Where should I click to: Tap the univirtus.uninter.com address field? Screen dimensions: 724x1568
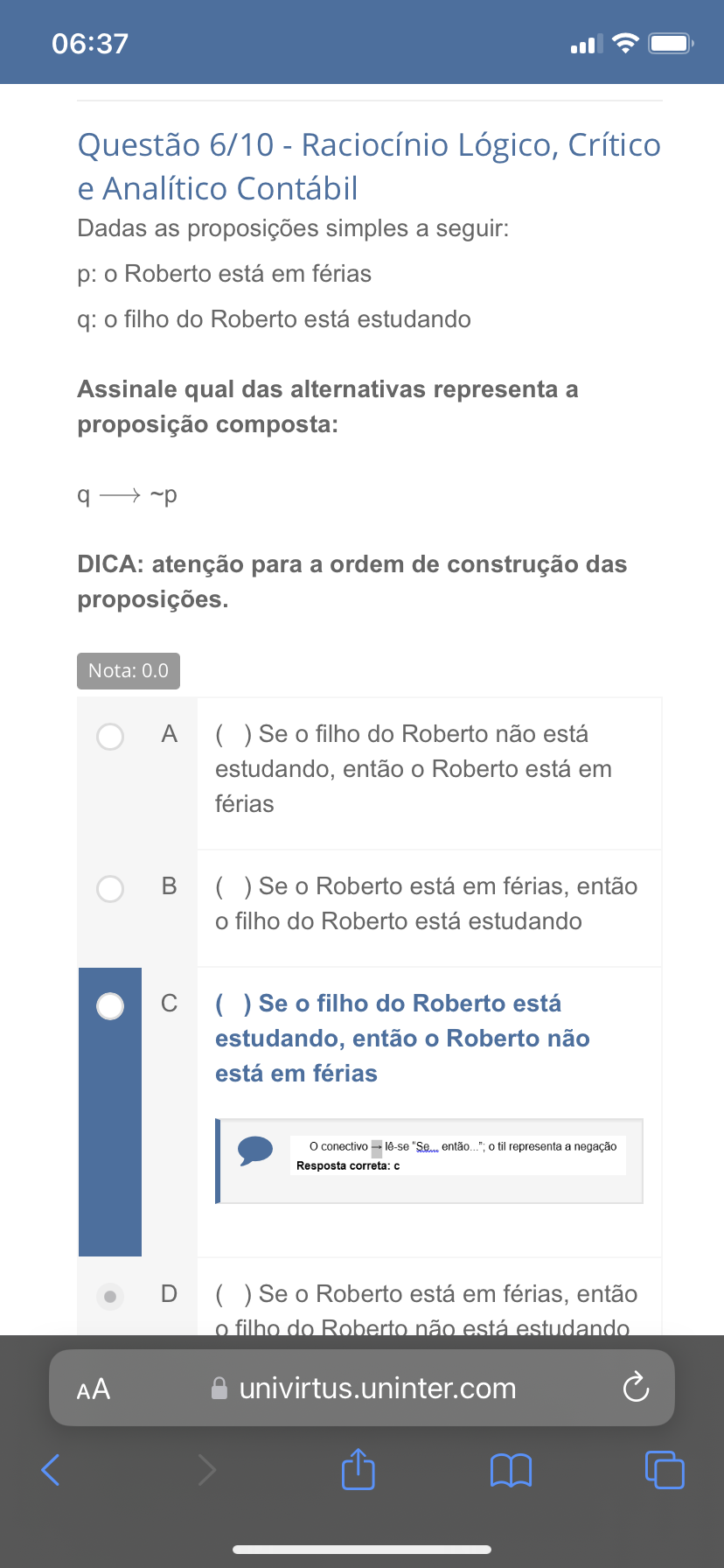[x=378, y=1389]
